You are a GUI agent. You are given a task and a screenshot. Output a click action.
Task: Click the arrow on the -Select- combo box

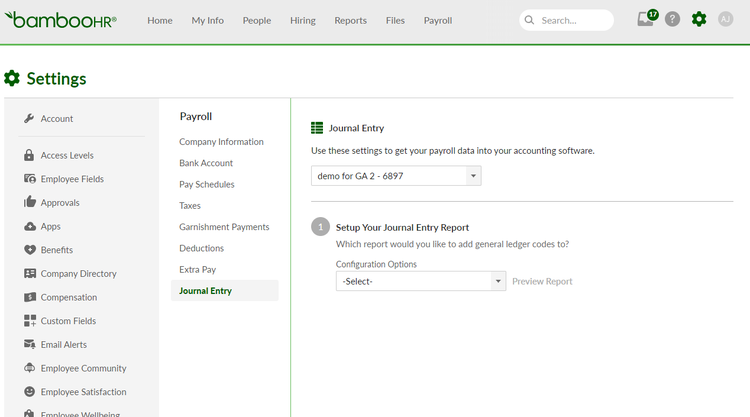click(x=498, y=281)
